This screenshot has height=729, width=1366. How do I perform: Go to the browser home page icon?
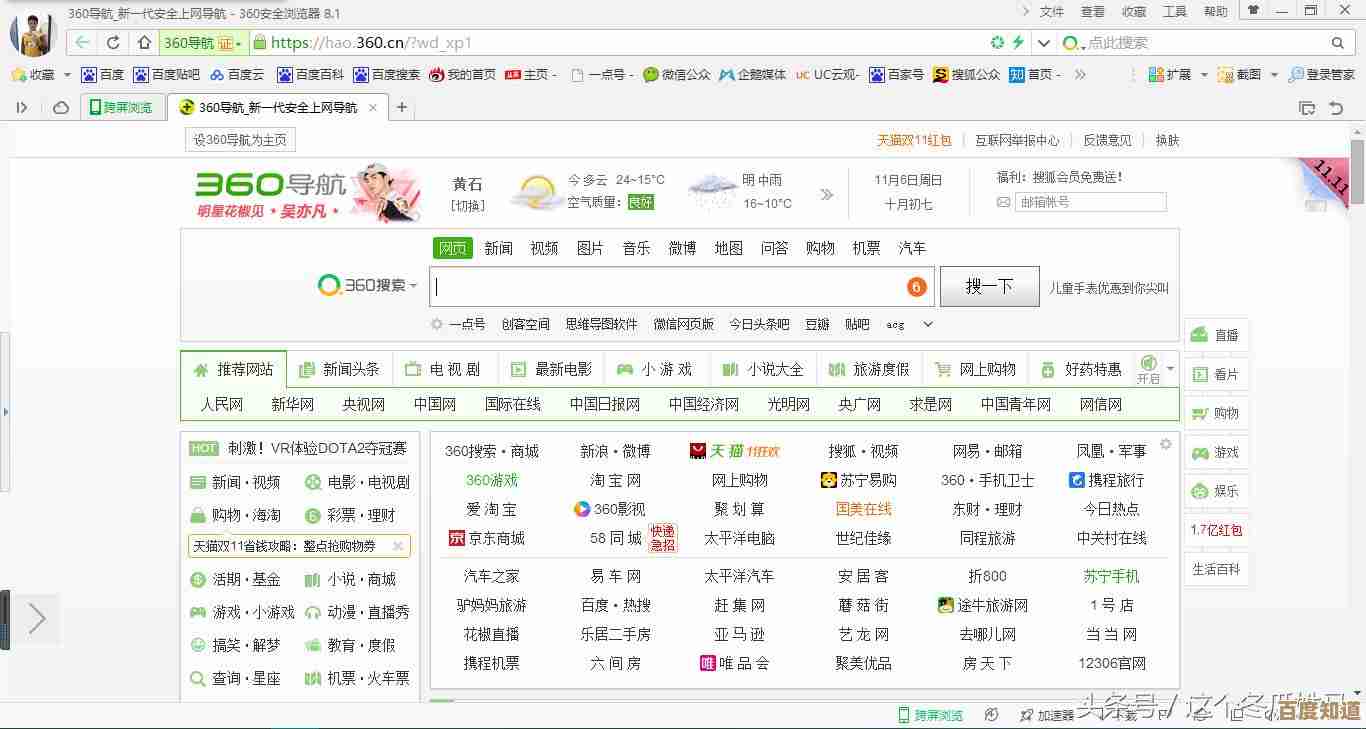point(144,43)
